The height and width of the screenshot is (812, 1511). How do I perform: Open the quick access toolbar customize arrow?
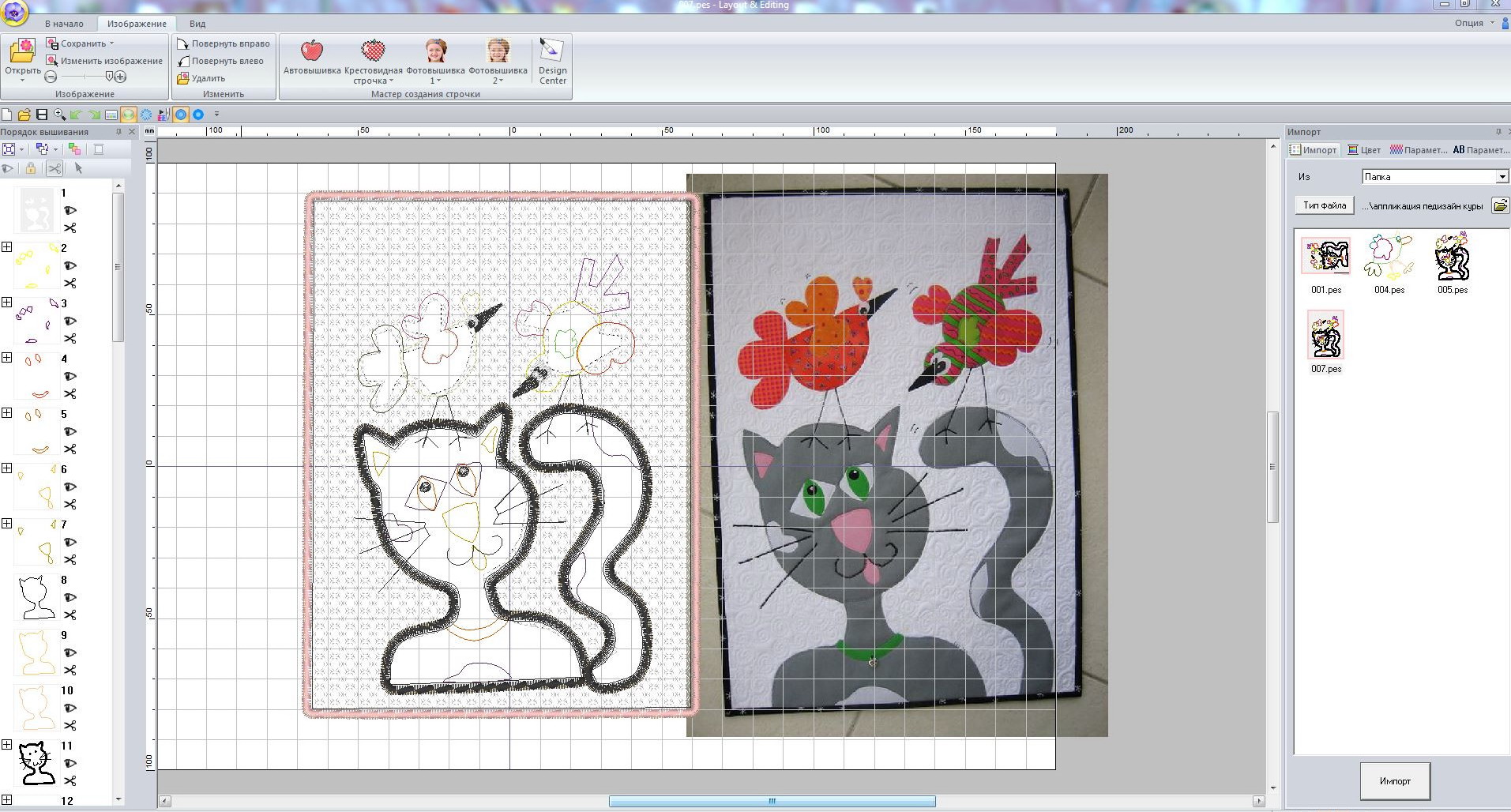coord(216,115)
